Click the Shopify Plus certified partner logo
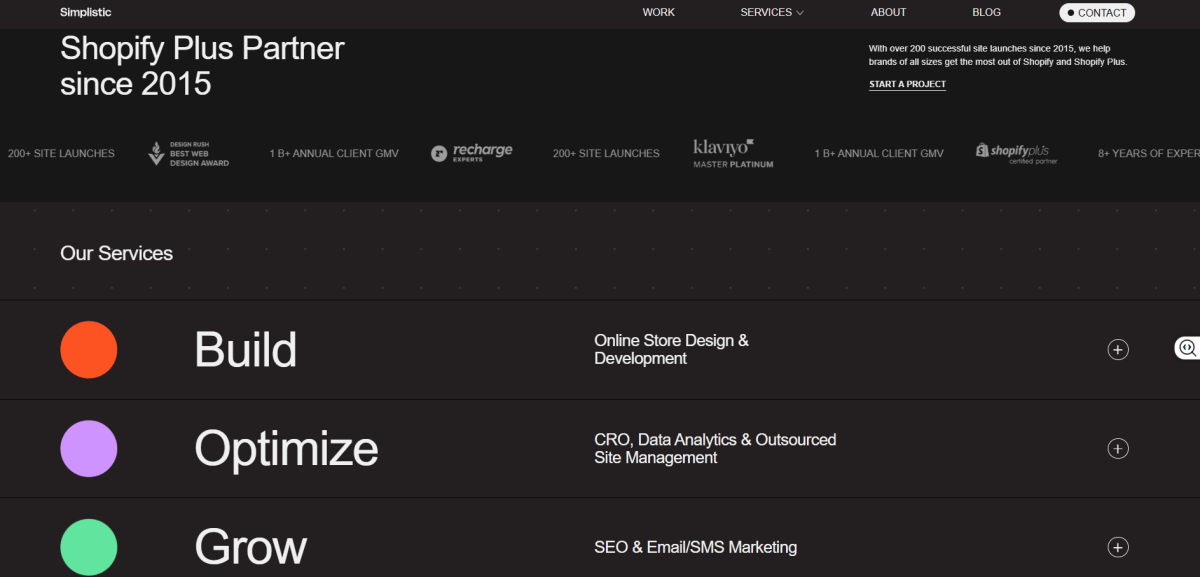The width and height of the screenshot is (1200, 577). click(x=1017, y=153)
